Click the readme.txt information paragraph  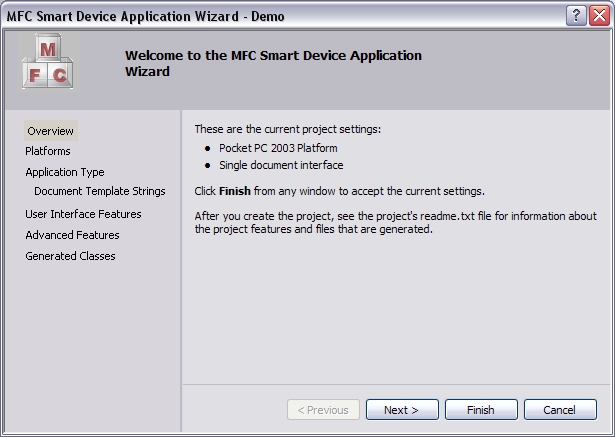pos(395,222)
